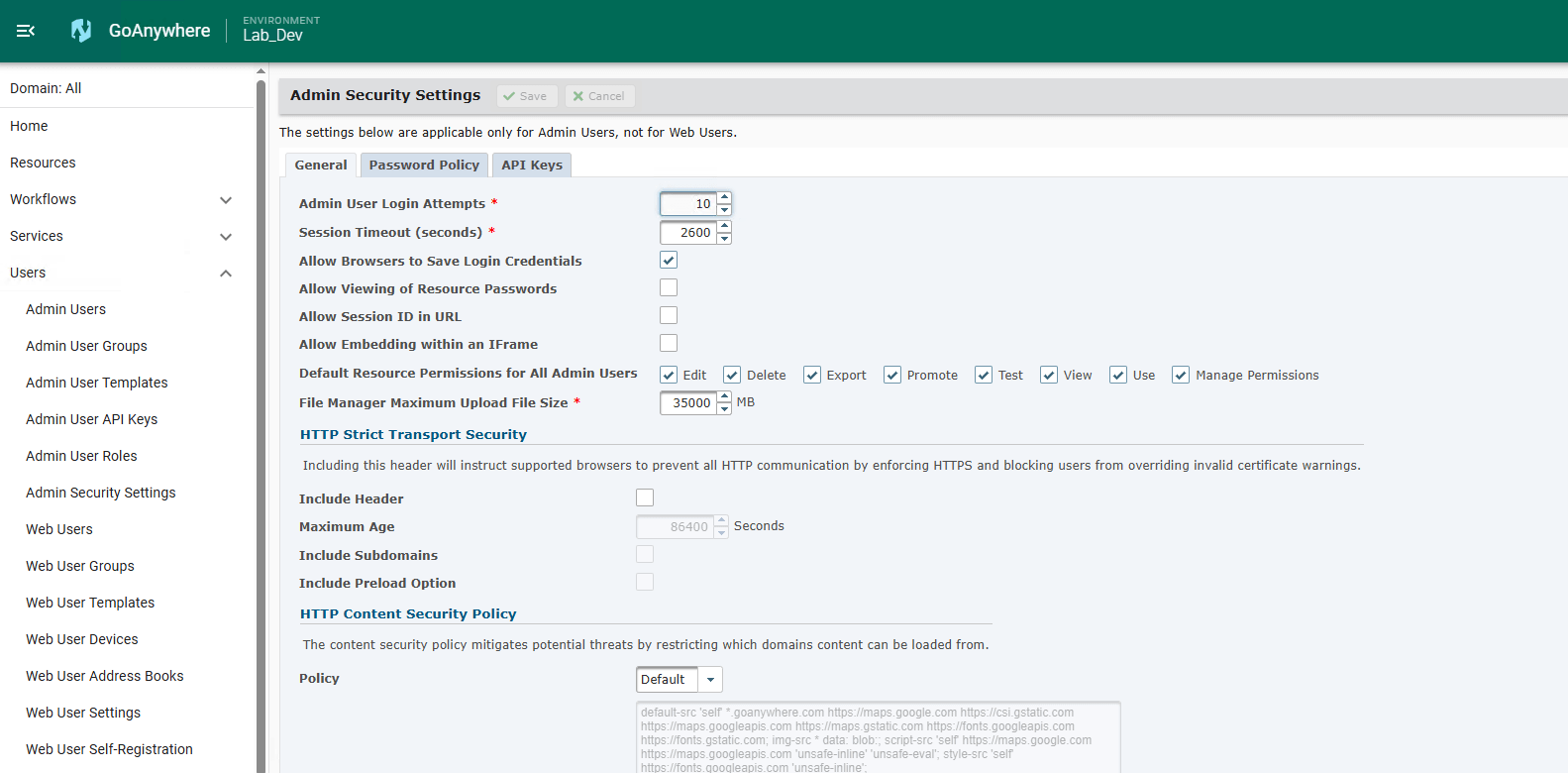Click the Cancel button
The image size is (1568, 773).
599,96
